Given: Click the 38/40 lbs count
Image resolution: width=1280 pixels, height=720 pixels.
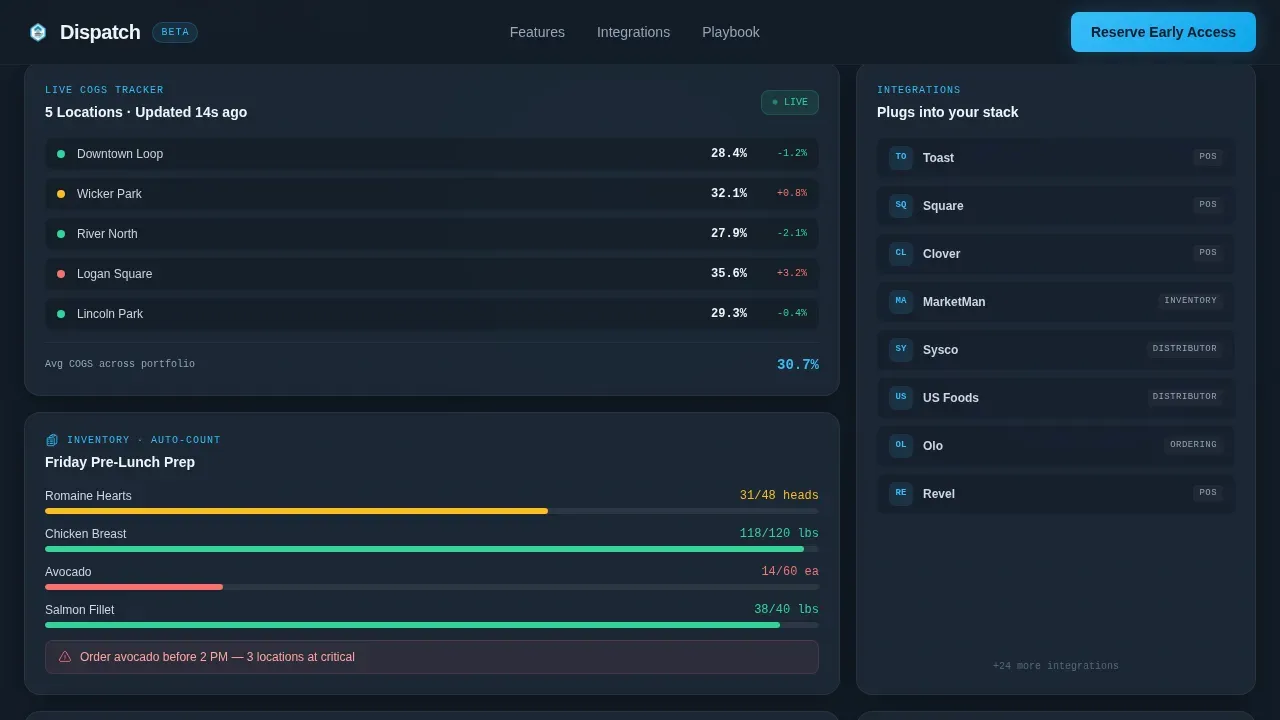Looking at the screenshot, I should pyautogui.click(x=786, y=610).
